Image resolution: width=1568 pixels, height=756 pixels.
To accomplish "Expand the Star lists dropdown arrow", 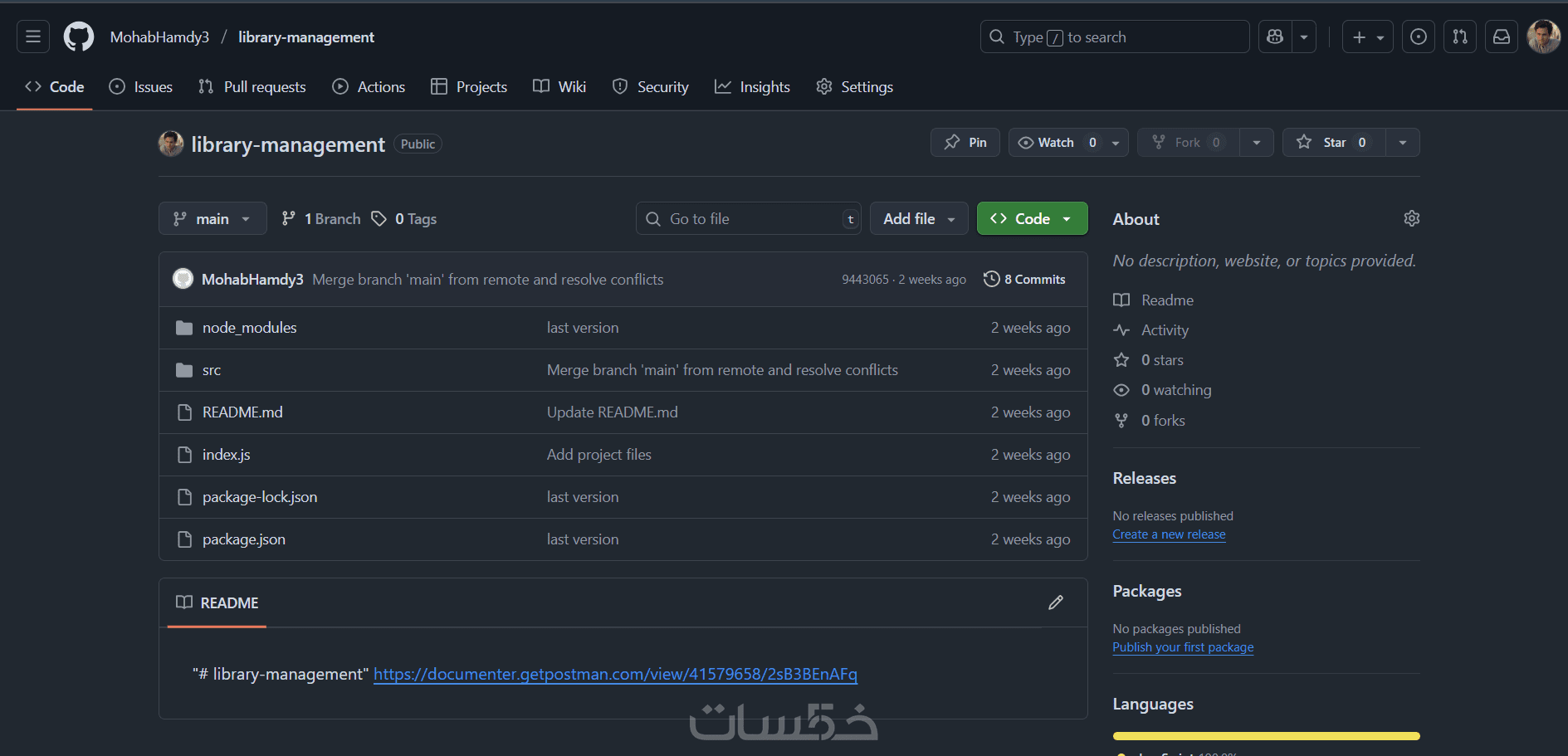I will point(1403,143).
